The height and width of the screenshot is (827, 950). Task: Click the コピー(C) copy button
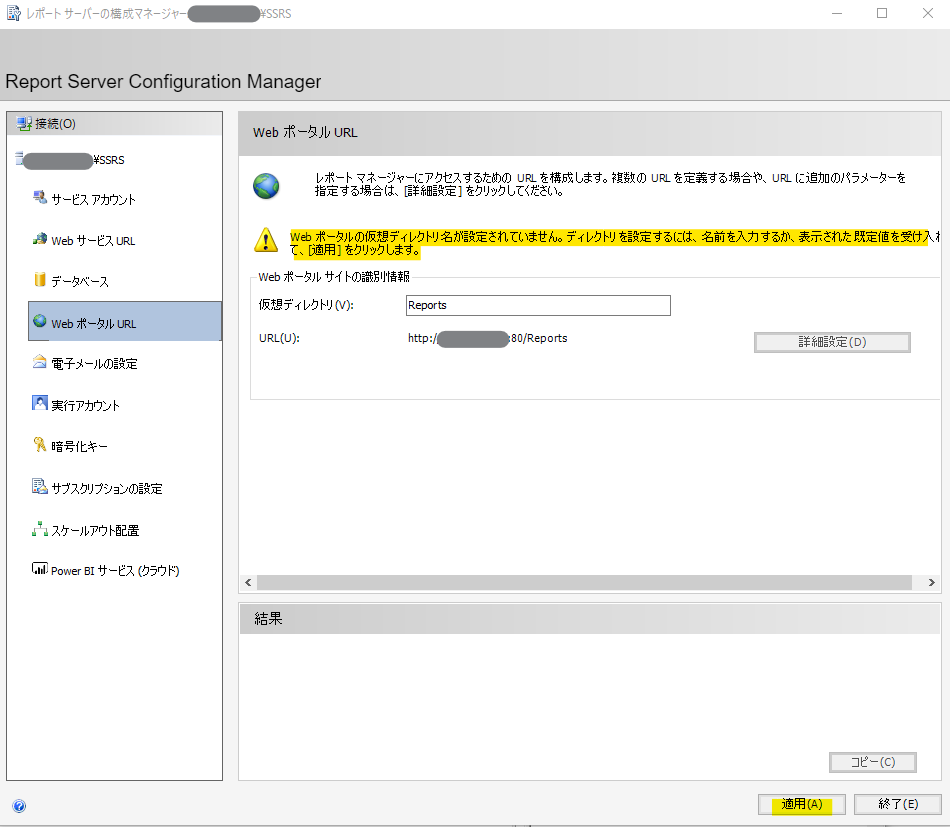point(872,762)
